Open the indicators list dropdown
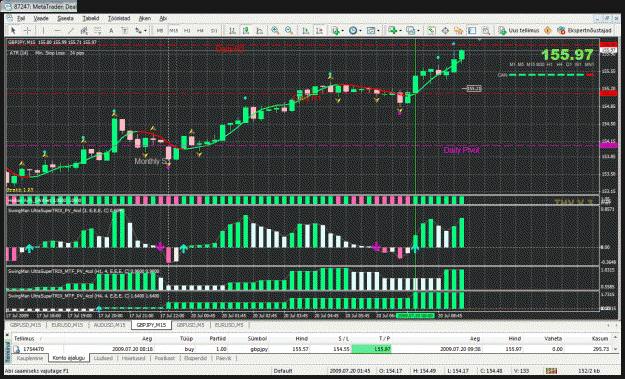 (x=337, y=30)
